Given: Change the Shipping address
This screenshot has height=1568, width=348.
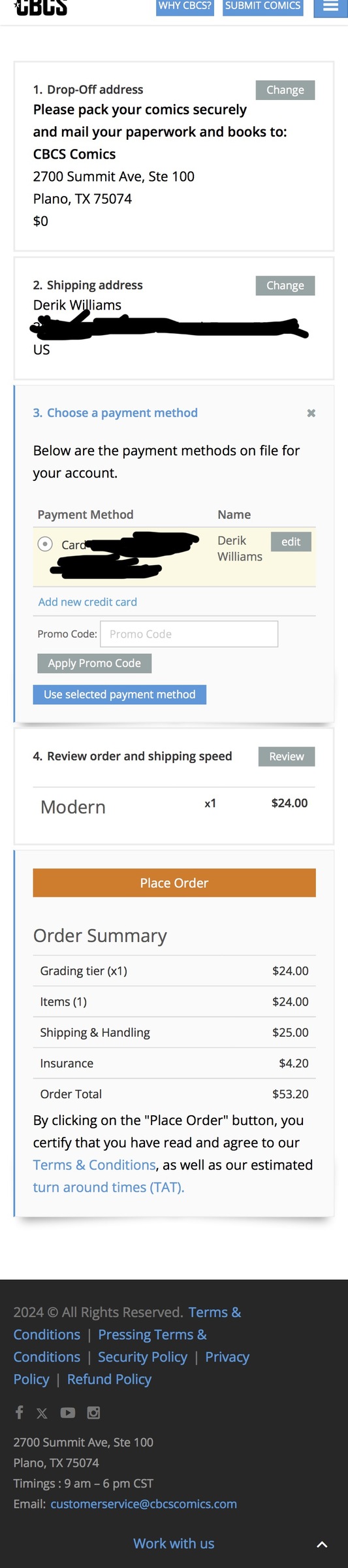Looking at the screenshot, I should coord(285,286).
